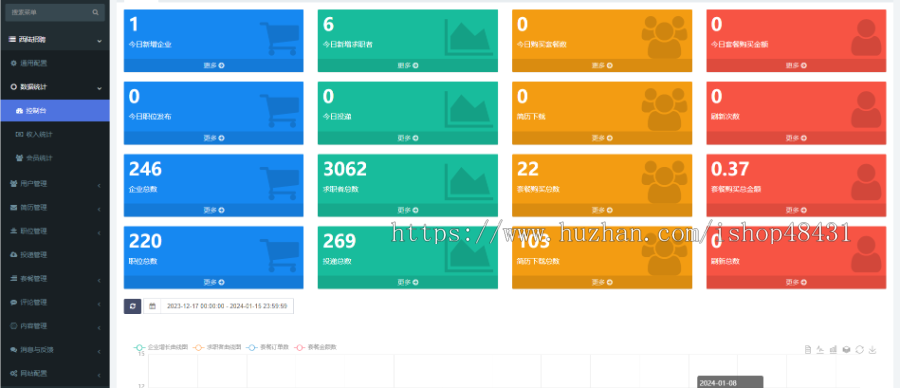Click the magnifier icon in the menu search box
This screenshot has height=388, width=900.
click(x=95, y=12)
